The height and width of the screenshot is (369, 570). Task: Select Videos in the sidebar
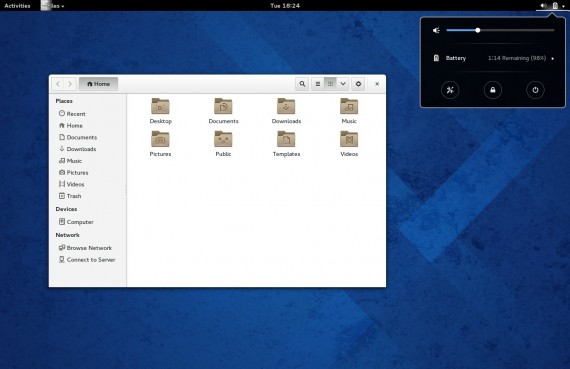tap(88, 184)
